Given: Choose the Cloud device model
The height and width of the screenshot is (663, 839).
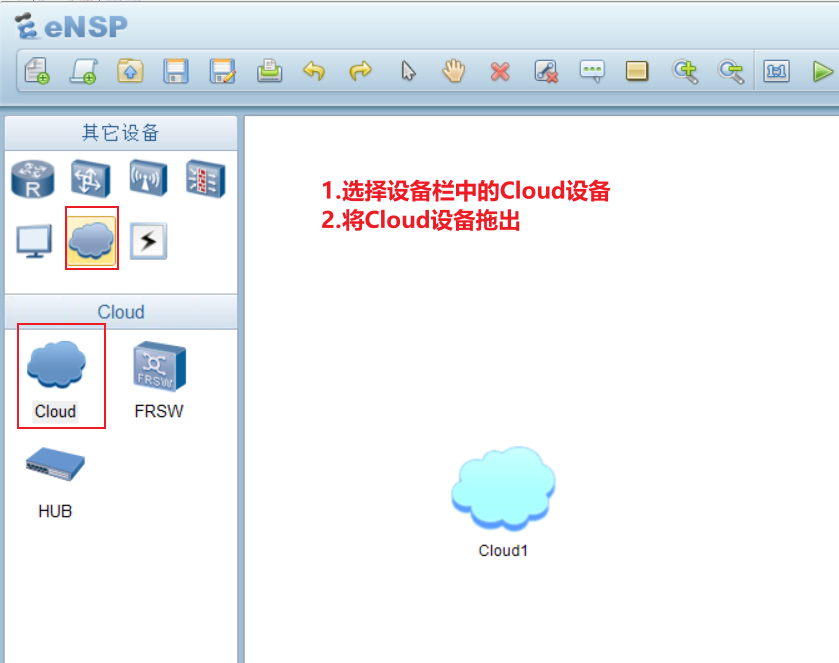Looking at the screenshot, I should 56,380.
